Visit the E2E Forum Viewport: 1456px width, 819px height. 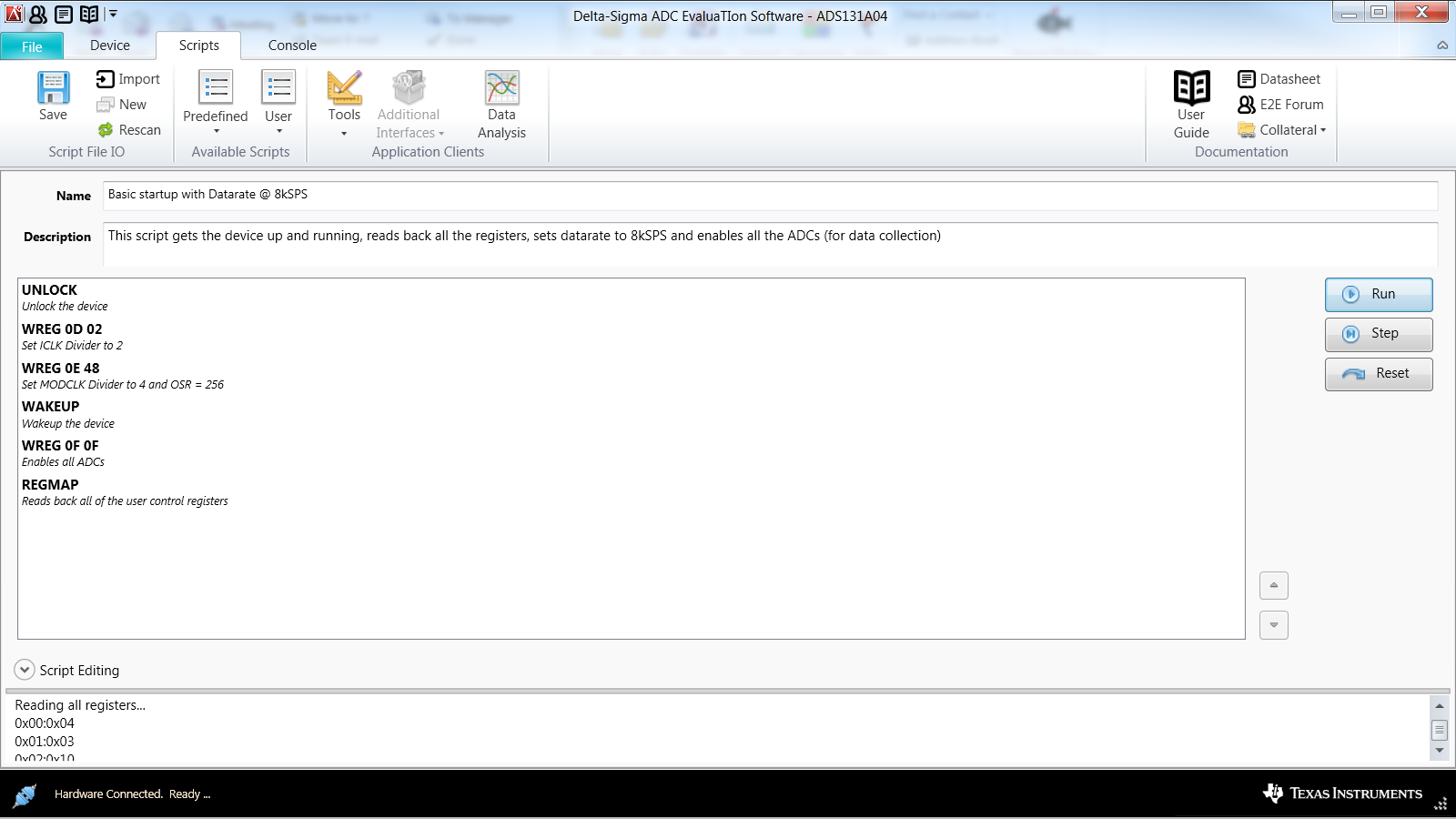coord(1281,105)
